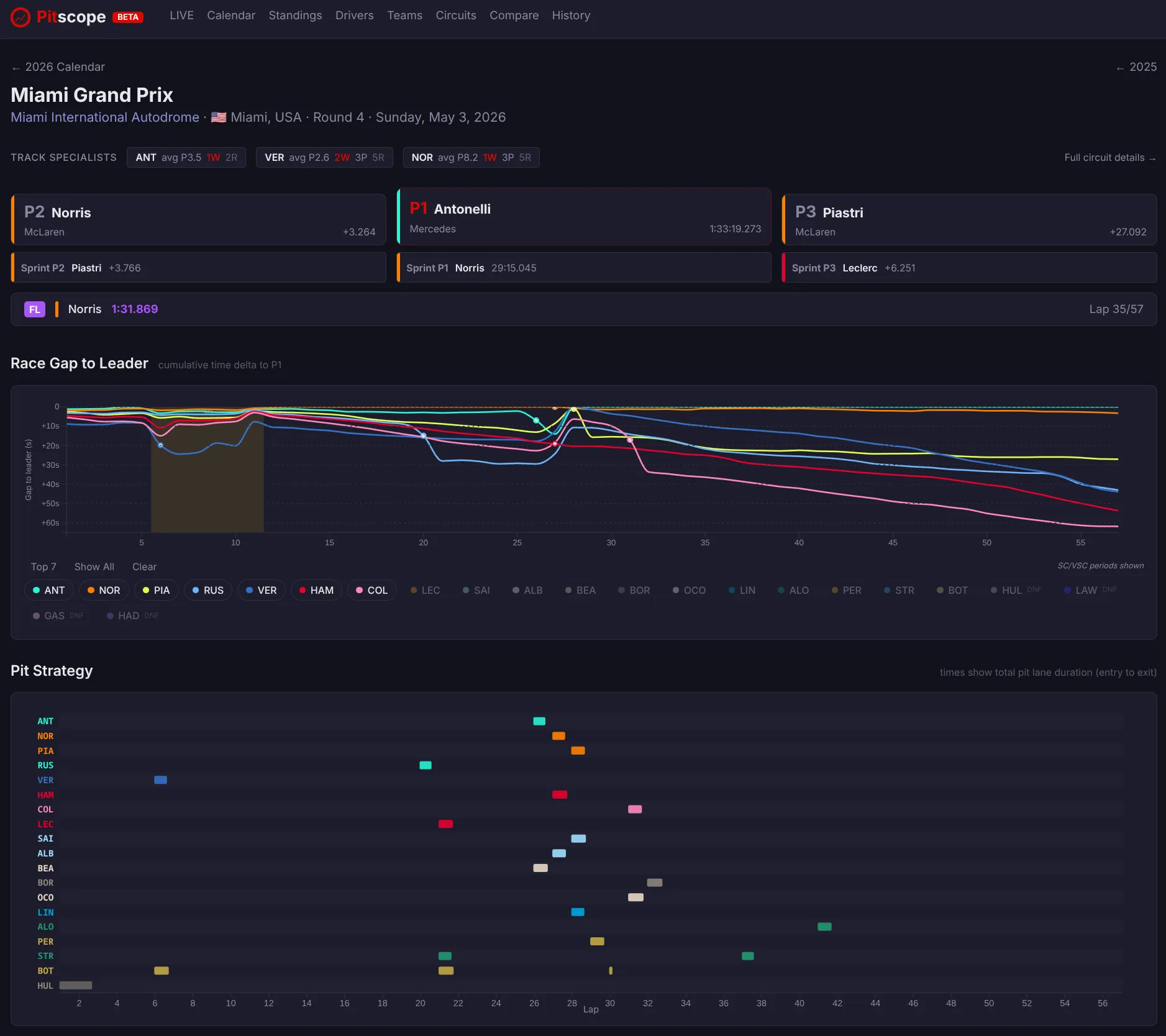Go to Standings page
The width and height of the screenshot is (1166, 1036).
[295, 16]
